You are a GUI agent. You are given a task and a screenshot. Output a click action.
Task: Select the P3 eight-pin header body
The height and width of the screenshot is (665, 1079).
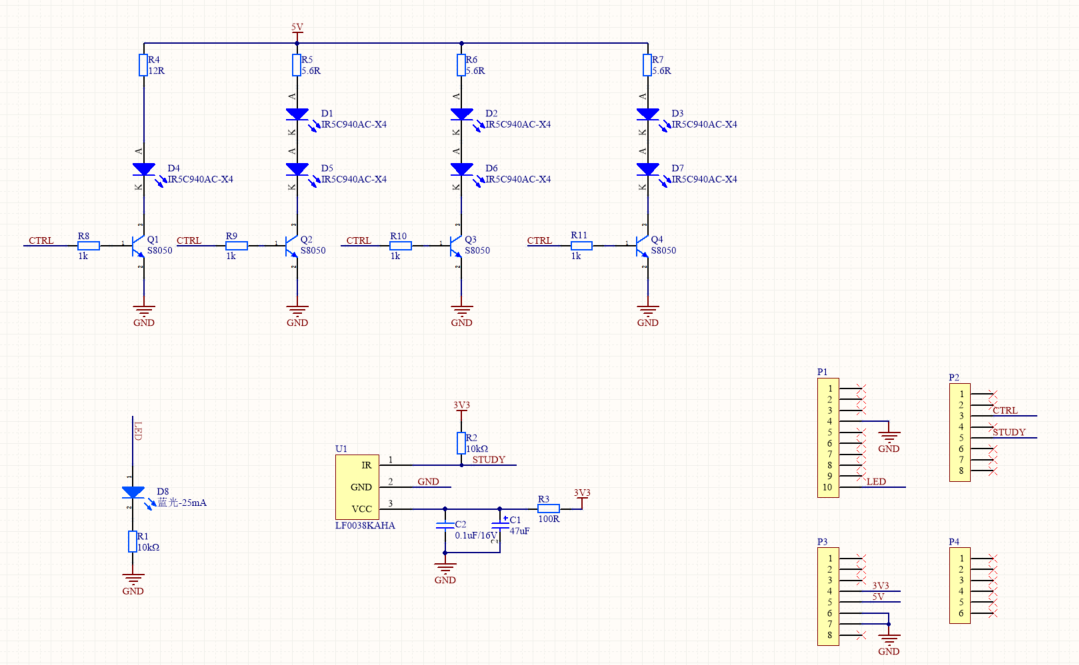(828, 596)
